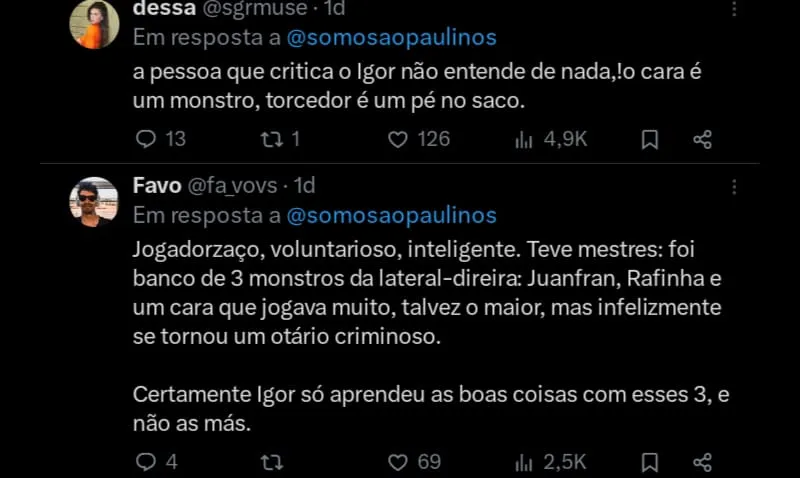Viewport: 800px width, 478px height.
Task: Open the @fa_vovs handle link
Action: pyautogui.click(x=234, y=187)
